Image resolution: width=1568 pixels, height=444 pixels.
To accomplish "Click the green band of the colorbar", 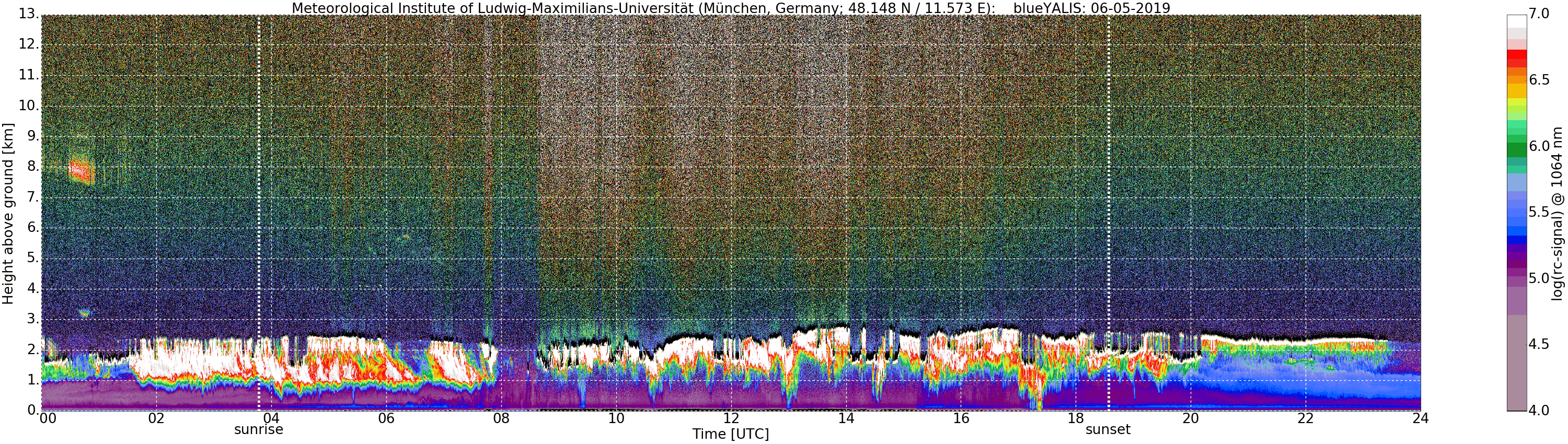I will tap(1517, 149).
